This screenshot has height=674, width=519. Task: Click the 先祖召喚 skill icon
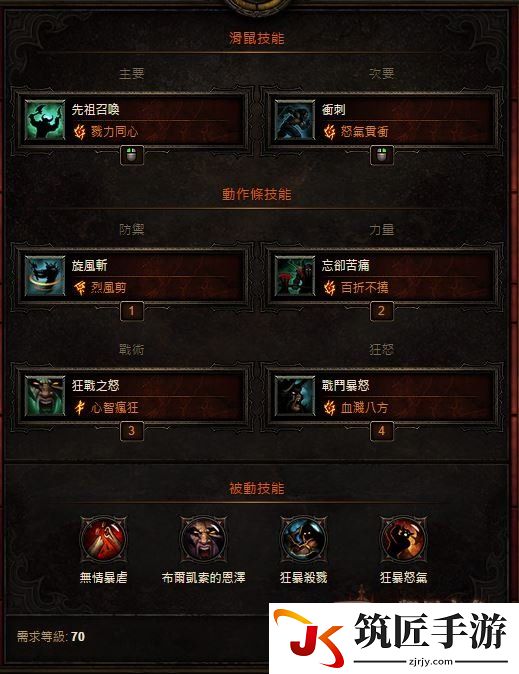[x=45, y=120]
